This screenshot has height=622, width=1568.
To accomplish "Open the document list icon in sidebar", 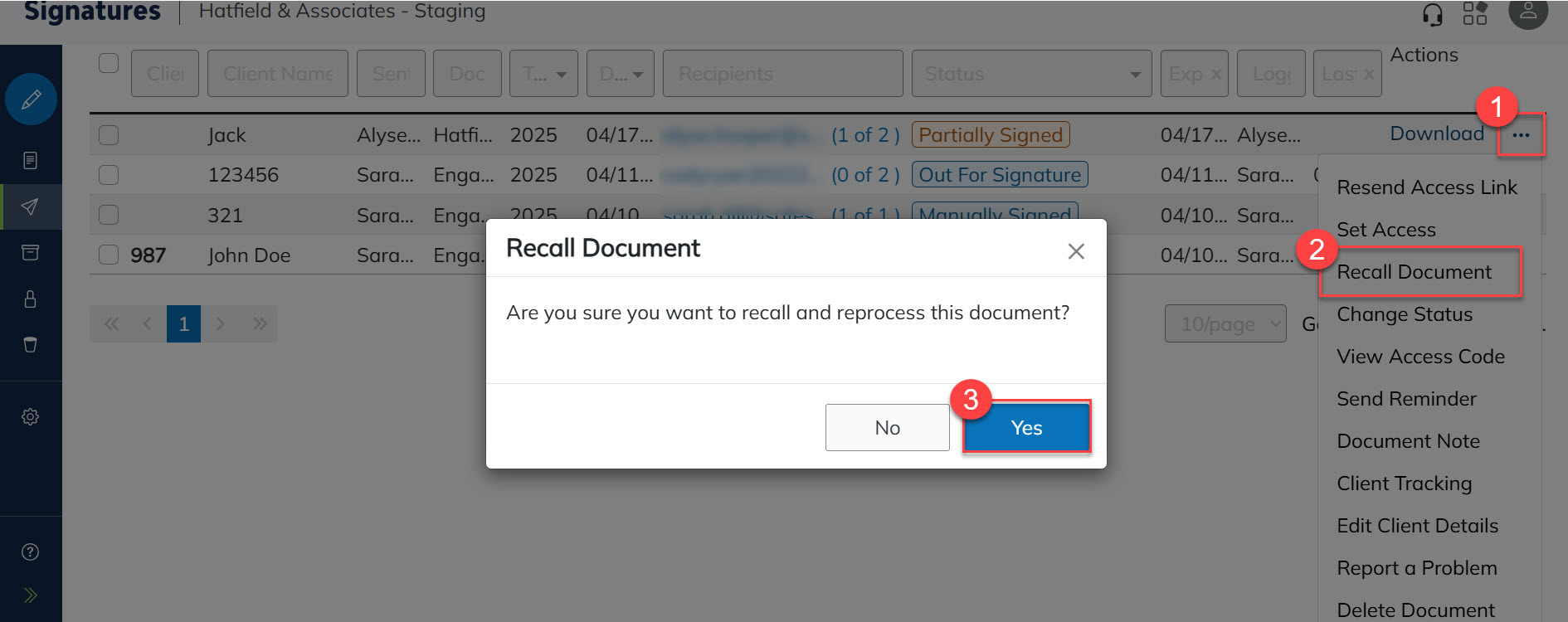I will [31, 160].
